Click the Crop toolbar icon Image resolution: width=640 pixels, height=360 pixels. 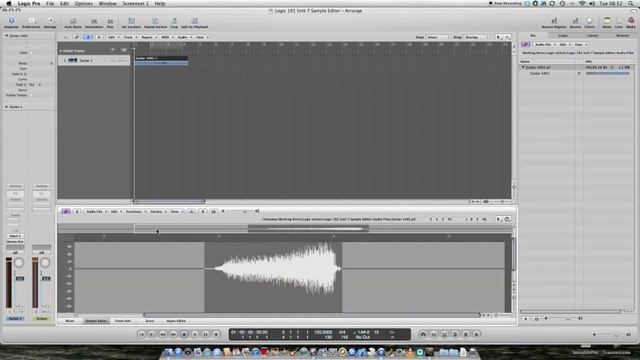pos(174,23)
